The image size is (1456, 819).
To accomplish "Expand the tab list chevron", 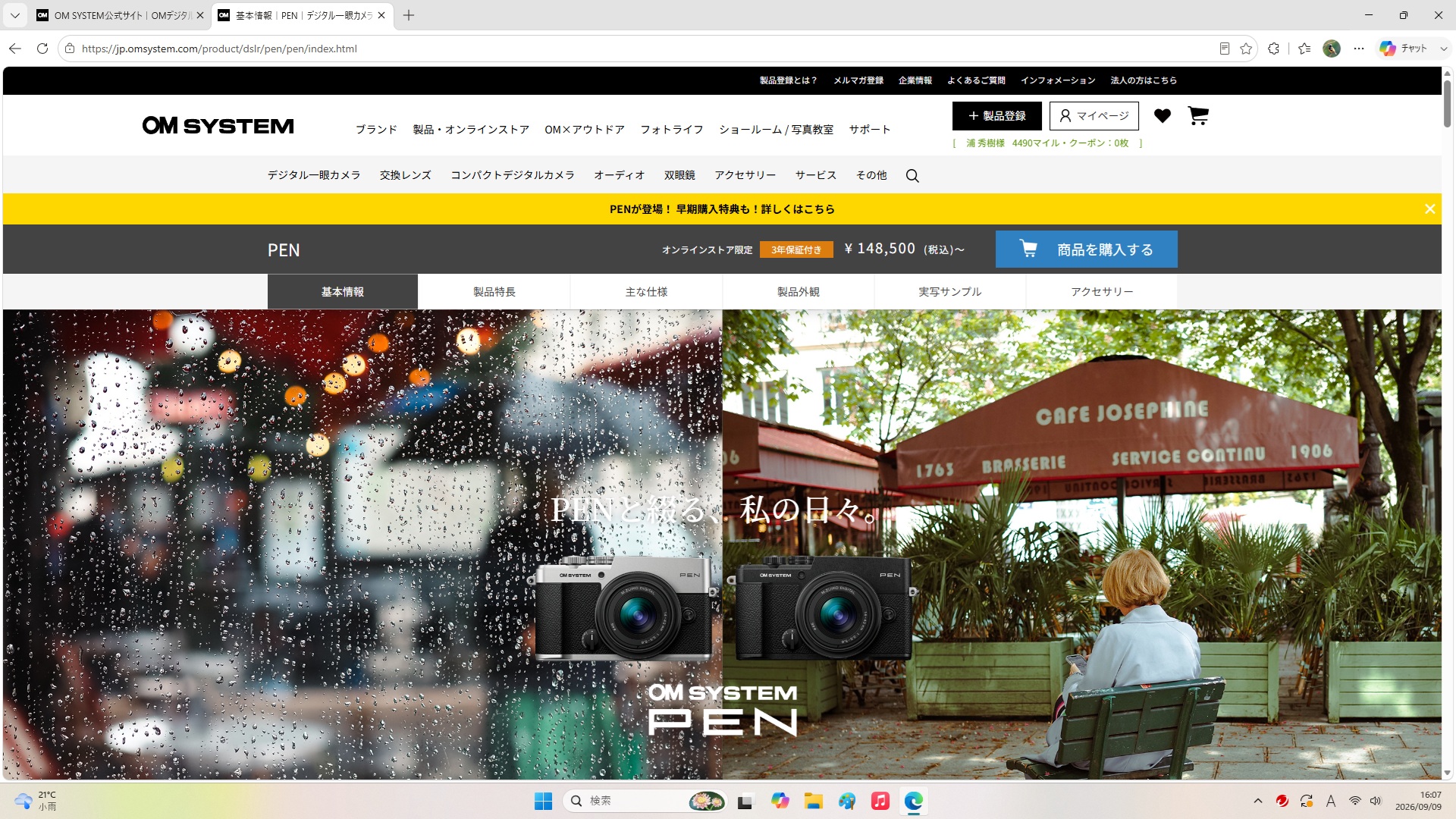I will (14, 15).
